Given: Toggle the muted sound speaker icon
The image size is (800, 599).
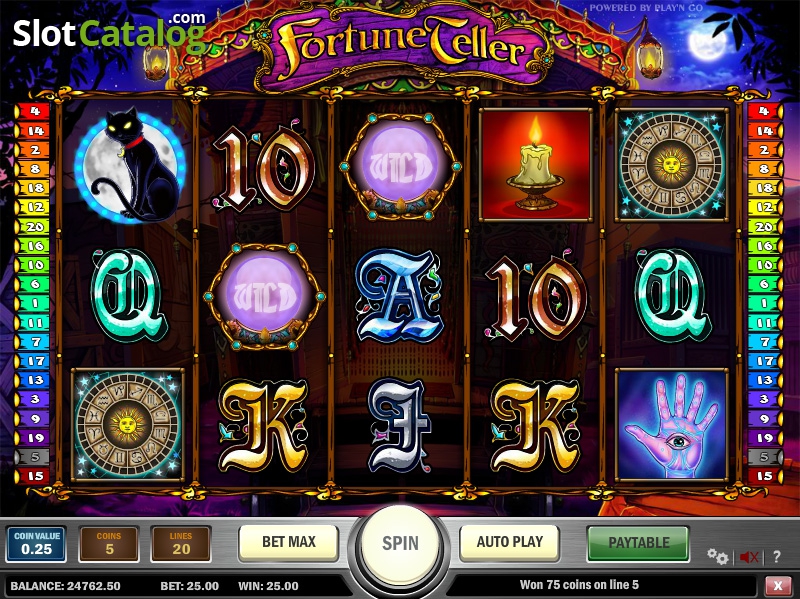Looking at the screenshot, I should point(748,557).
